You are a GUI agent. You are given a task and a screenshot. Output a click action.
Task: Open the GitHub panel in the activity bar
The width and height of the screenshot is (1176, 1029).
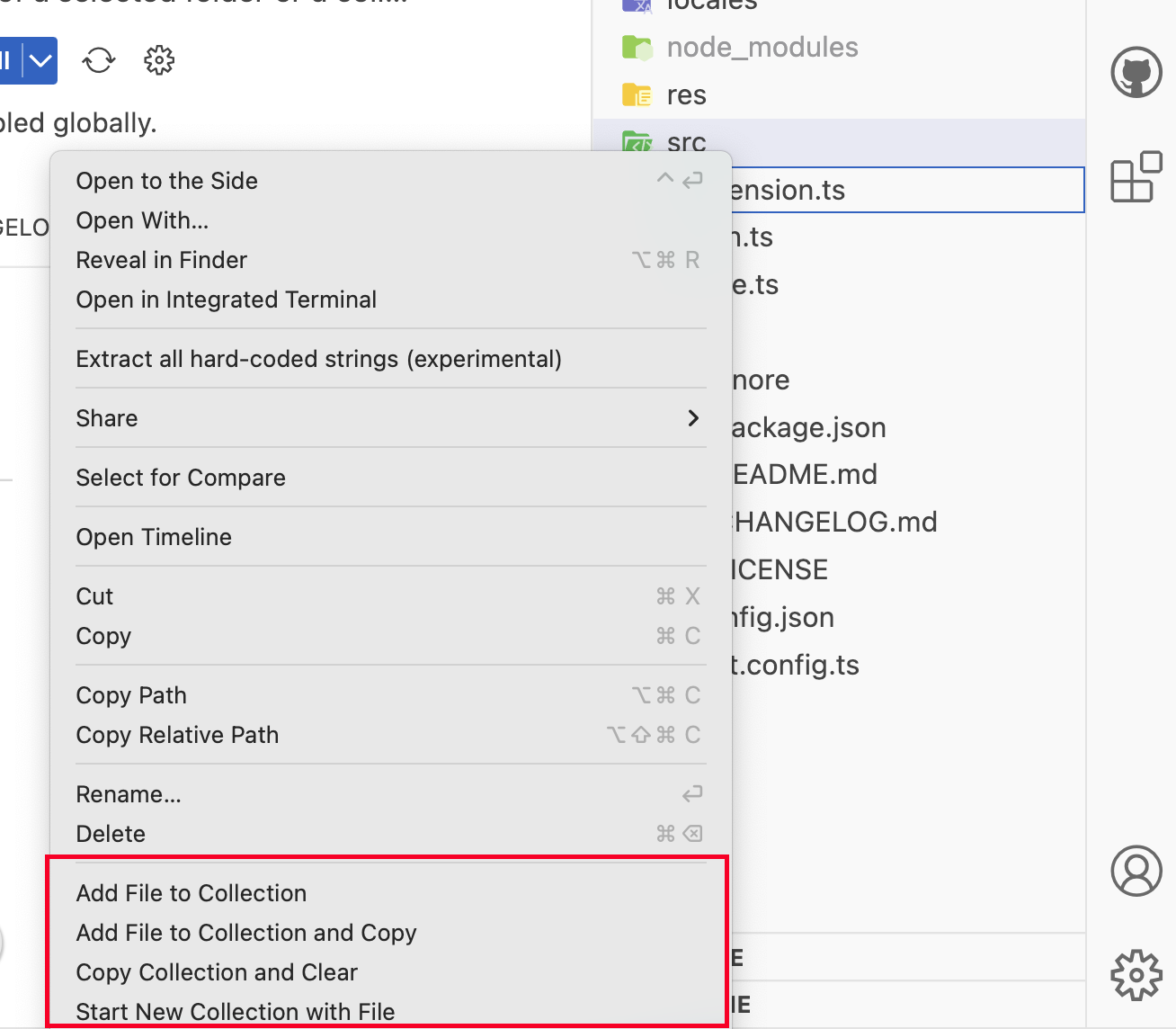point(1136,73)
